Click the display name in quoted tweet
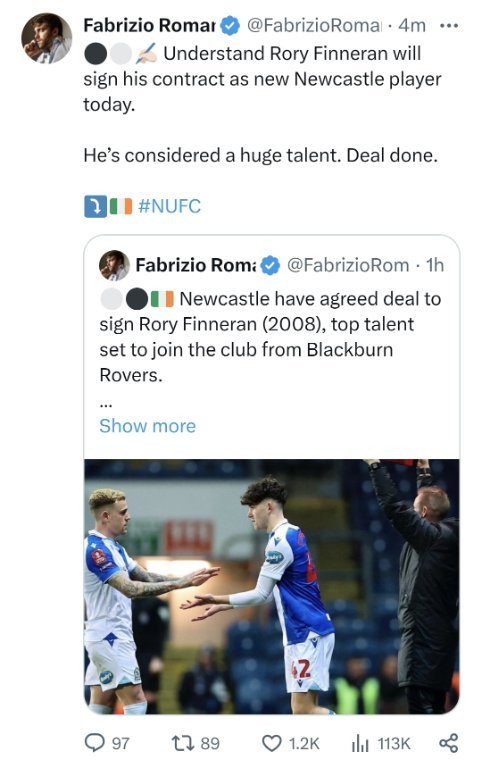Viewport: 482px width, 768px height. (x=195, y=265)
